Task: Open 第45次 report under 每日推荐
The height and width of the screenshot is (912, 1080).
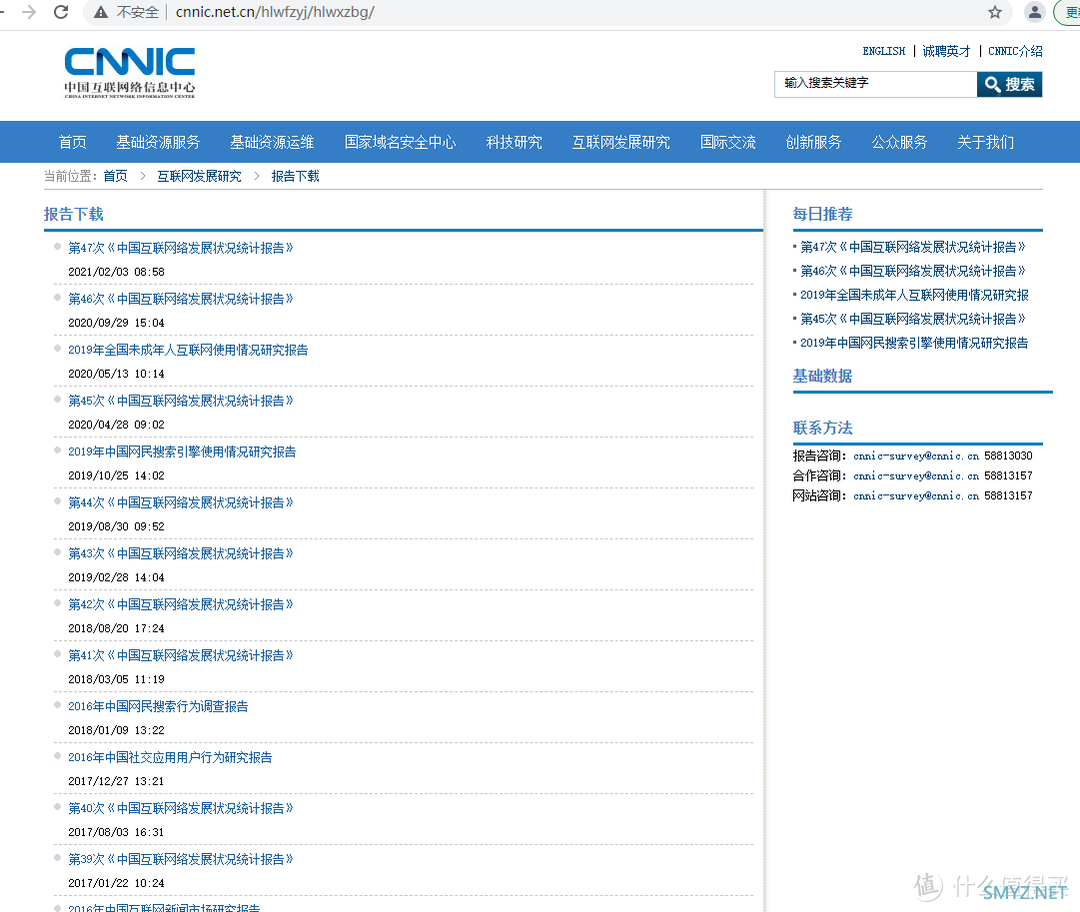Action: [913, 319]
